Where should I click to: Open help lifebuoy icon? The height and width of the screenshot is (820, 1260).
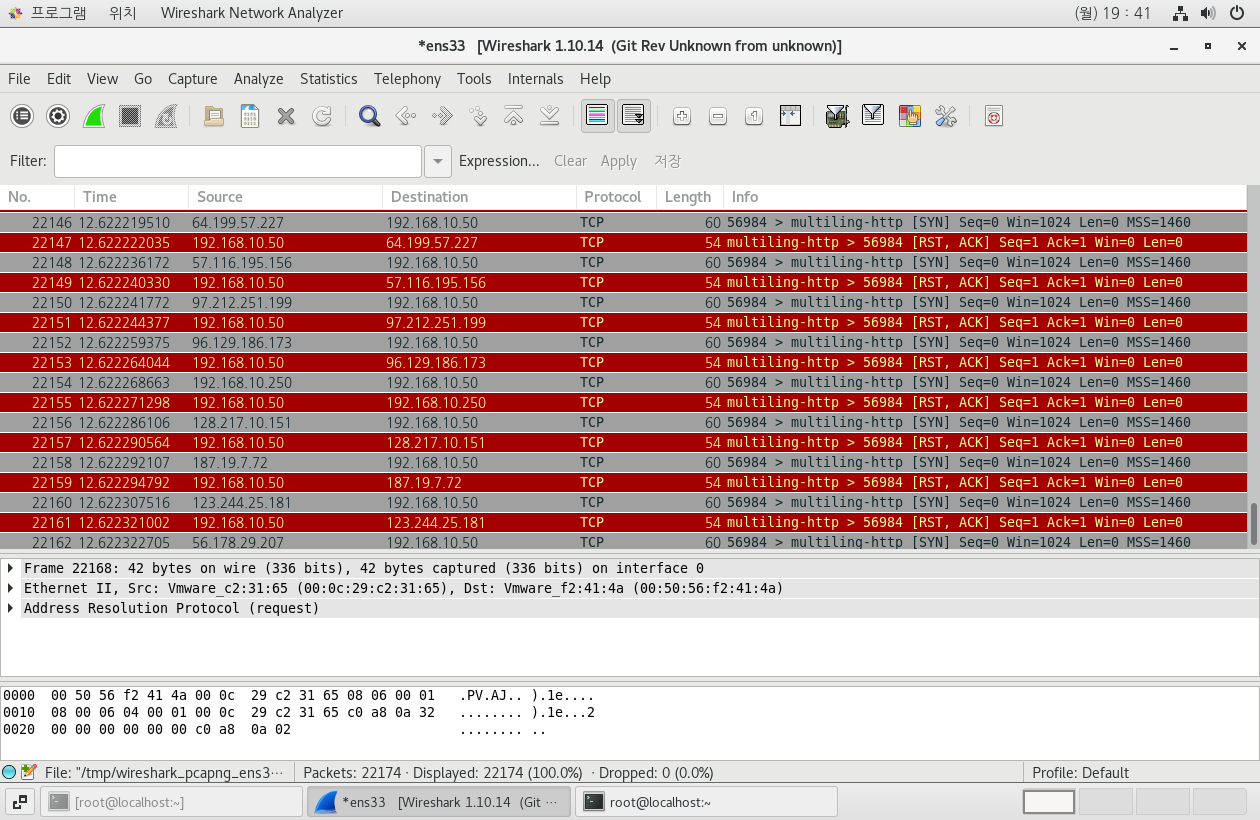tap(993, 116)
